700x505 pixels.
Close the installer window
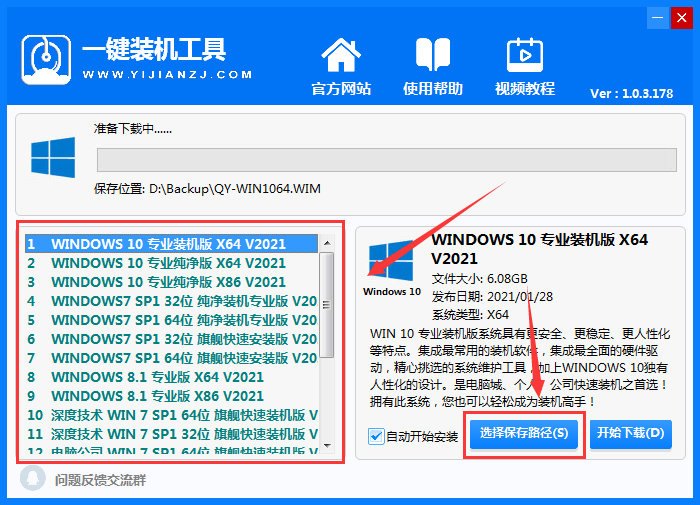[x=682, y=18]
